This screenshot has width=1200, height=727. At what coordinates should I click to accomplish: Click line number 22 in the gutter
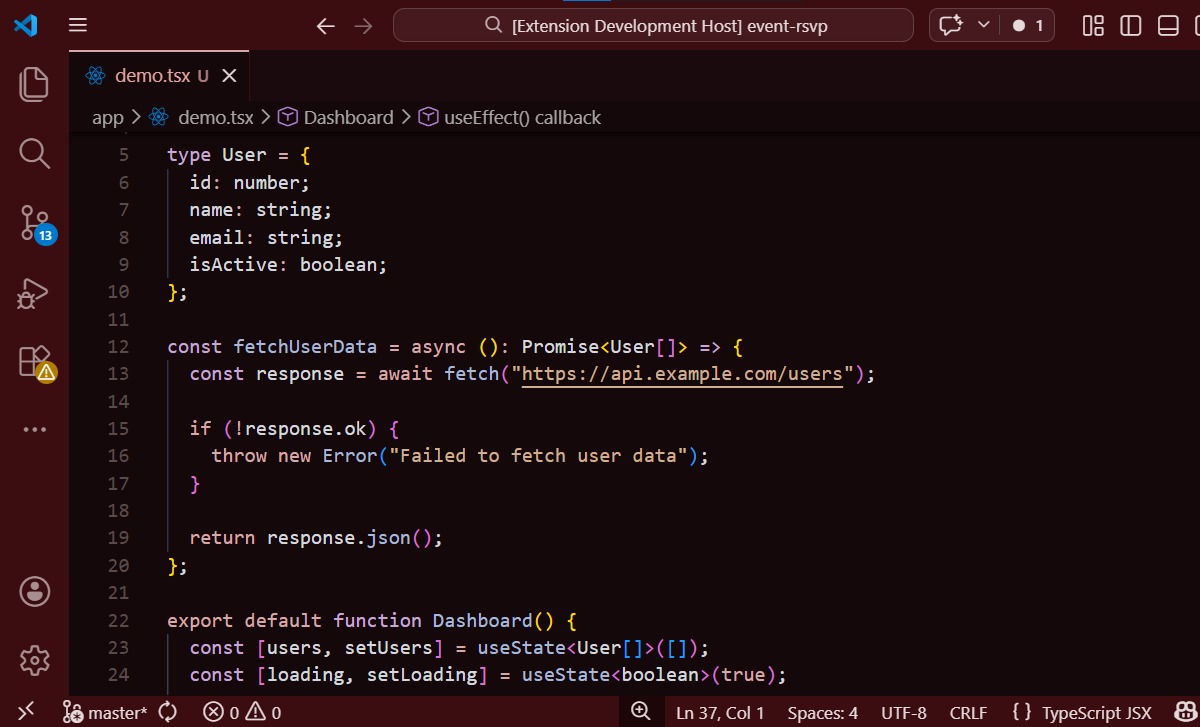coord(118,620)
